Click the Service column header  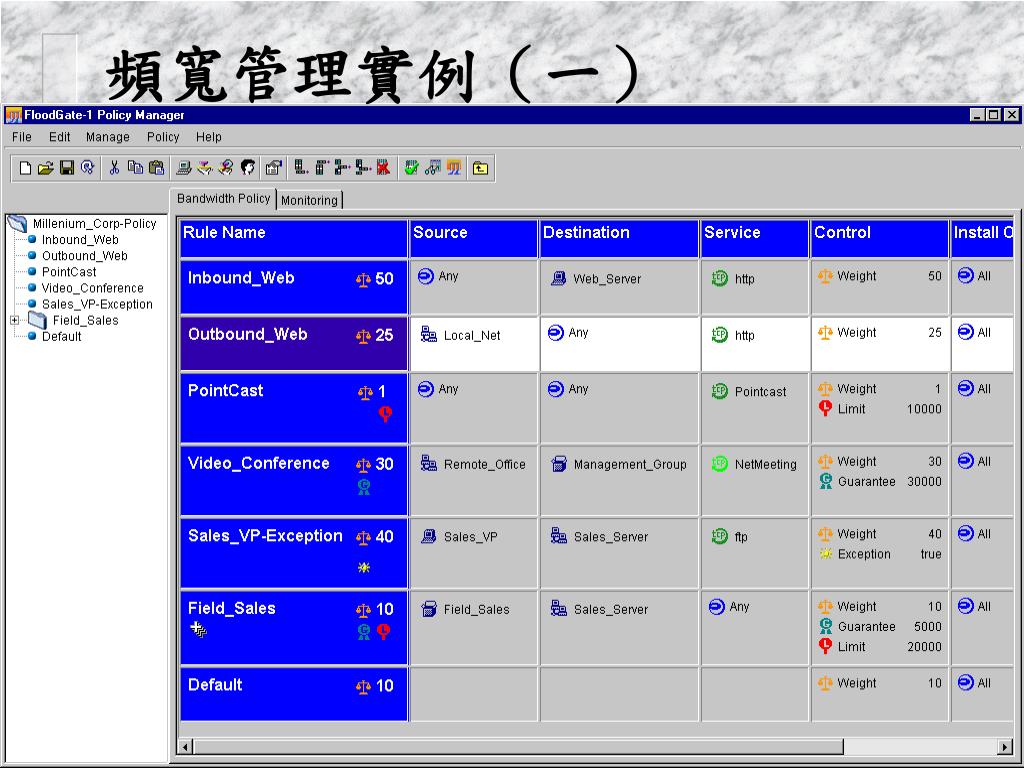[755, 238]
